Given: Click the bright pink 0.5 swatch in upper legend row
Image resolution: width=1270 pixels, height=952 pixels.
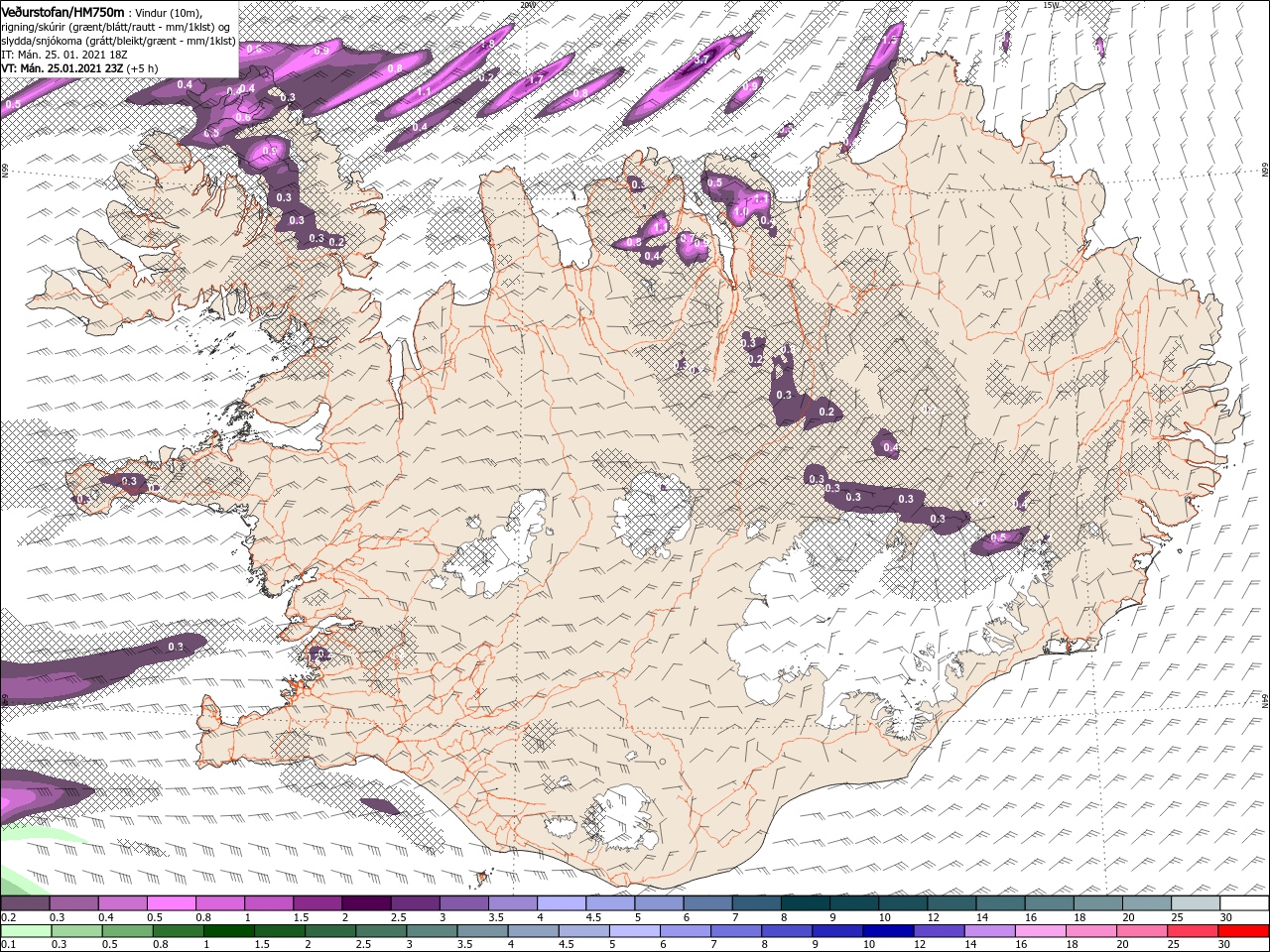Looking at the screenshot, I should pos(171,903).
